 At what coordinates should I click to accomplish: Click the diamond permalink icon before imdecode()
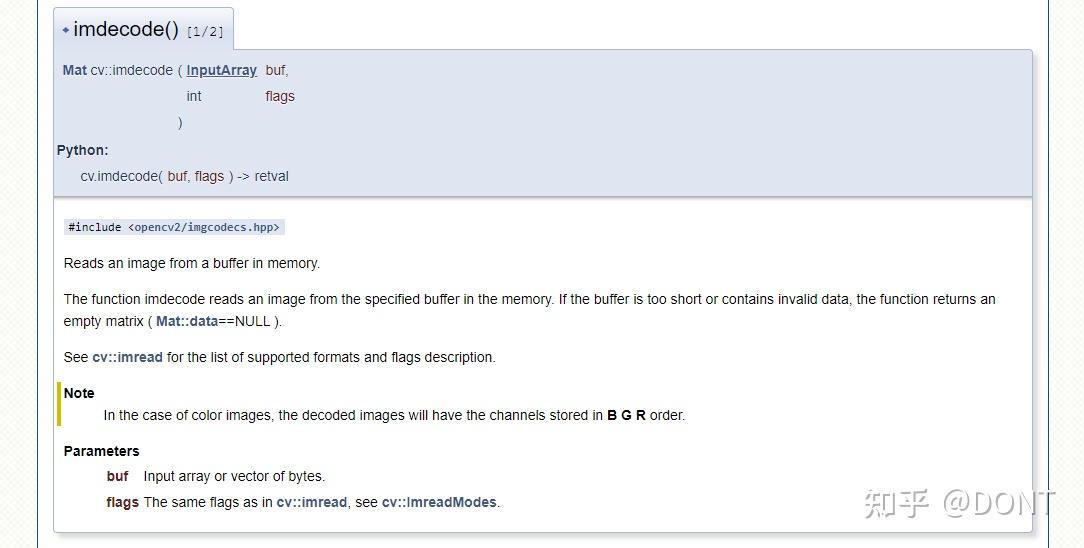point(66,30)
